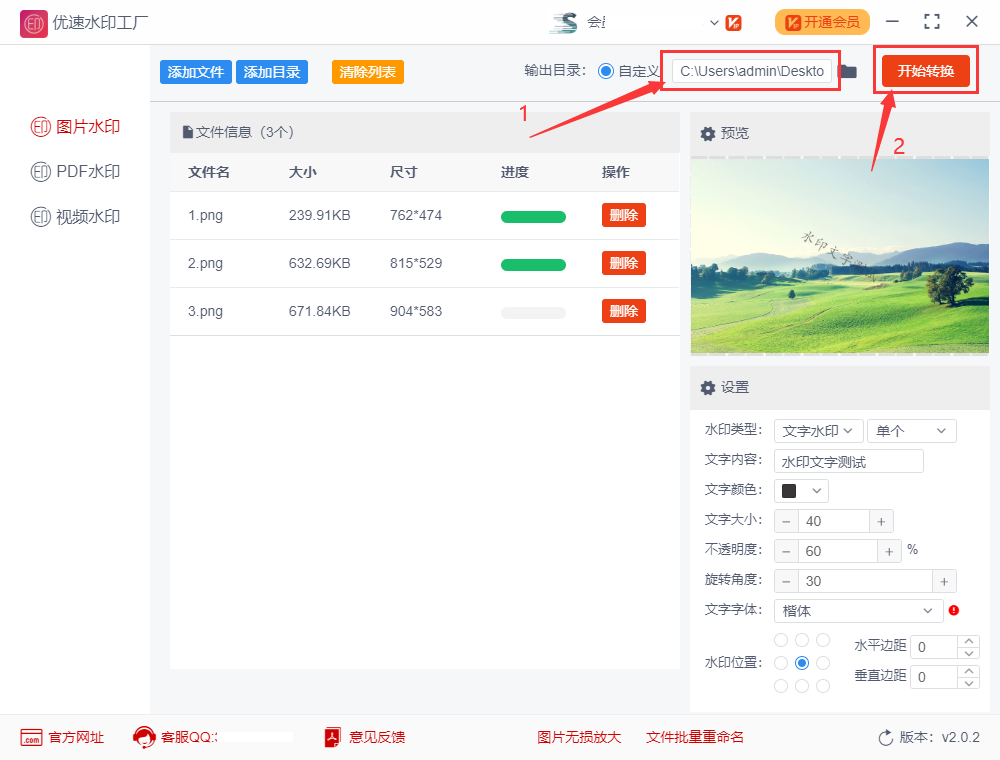
Task: Click the PDF水印 sidebar stamp icon
Action: [x=40, y=172]
